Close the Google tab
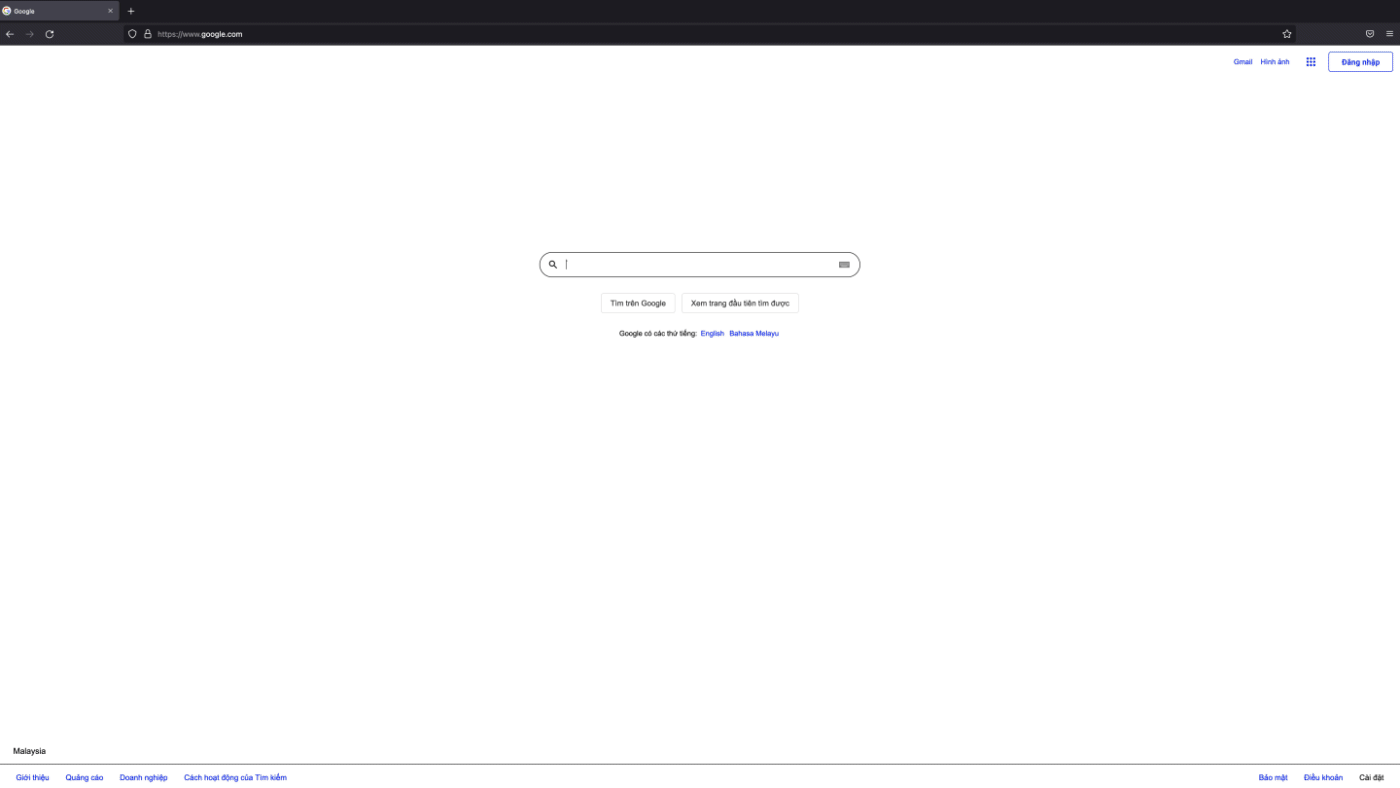The width and height of the screenshot is (1400, 788). [110, 11]
